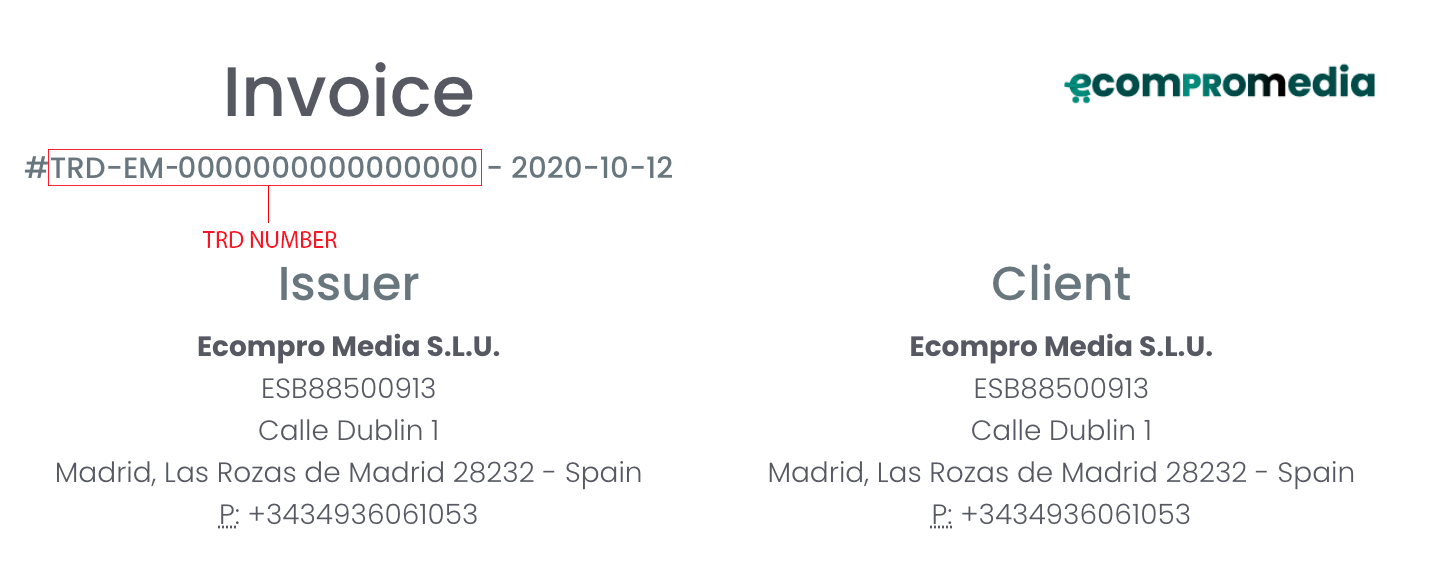Click the Issuer Madrid city address line
Screen dimensions: 1430x586
click(x=348, y=472)
